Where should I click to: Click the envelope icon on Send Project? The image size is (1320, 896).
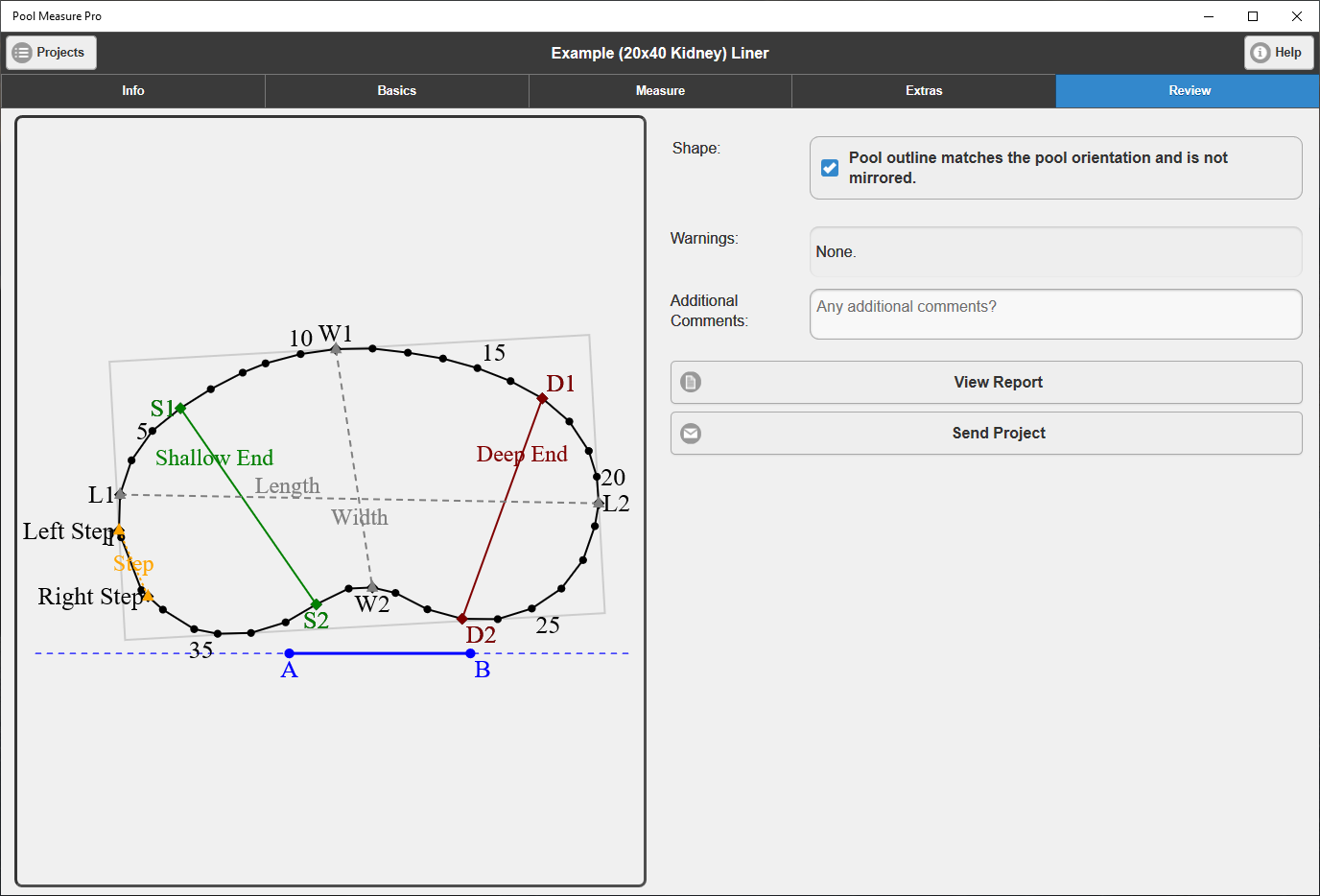691,434
